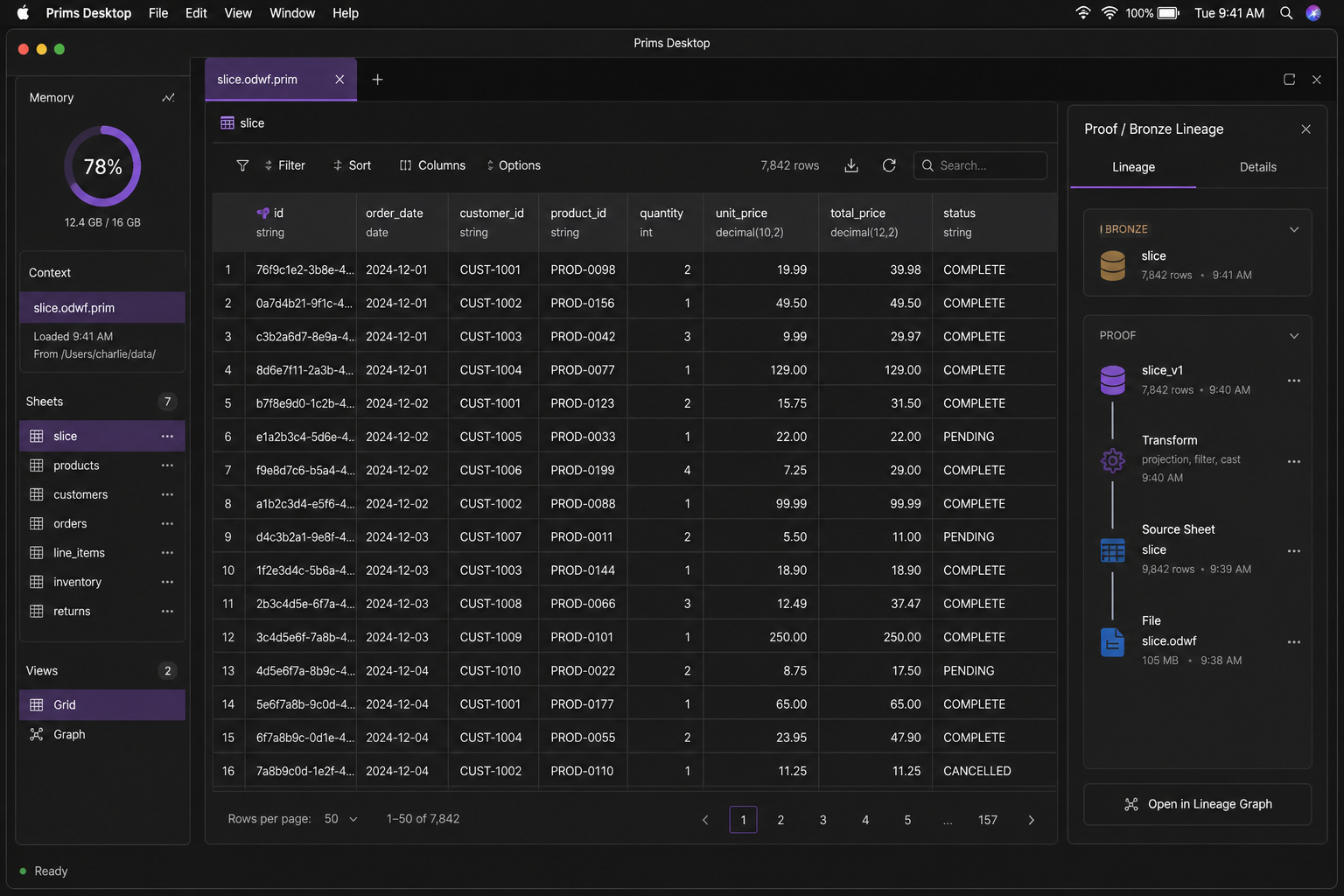
Task: Open the Edit menu
Action: pos(196,13)
